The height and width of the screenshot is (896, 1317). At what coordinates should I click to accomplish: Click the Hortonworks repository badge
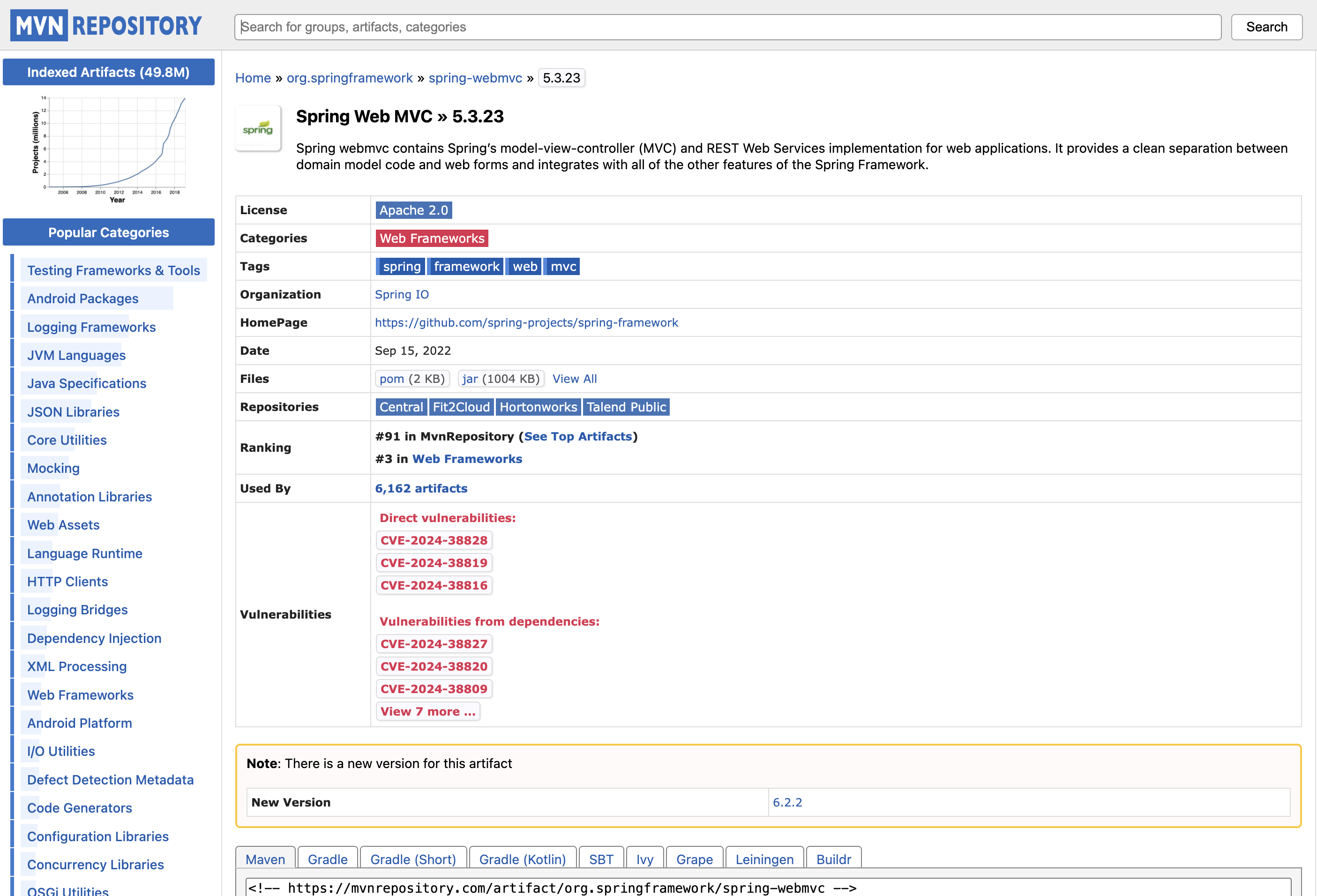tap(538, 407)
